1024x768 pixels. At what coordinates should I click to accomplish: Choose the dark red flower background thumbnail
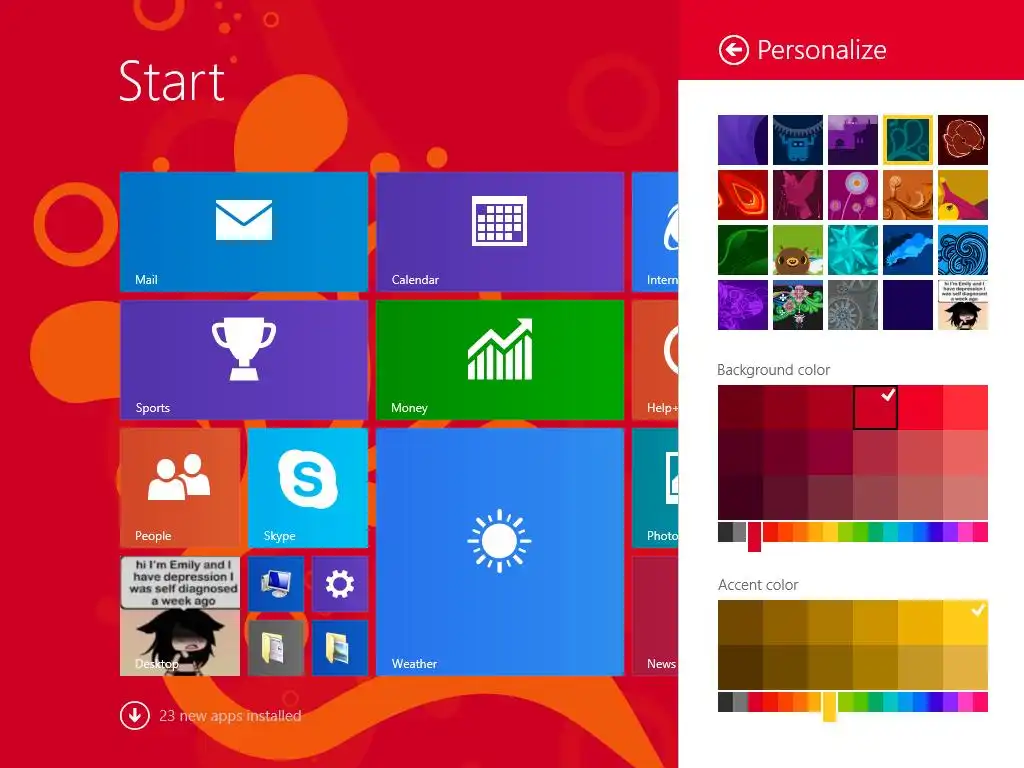pos(963,140)
